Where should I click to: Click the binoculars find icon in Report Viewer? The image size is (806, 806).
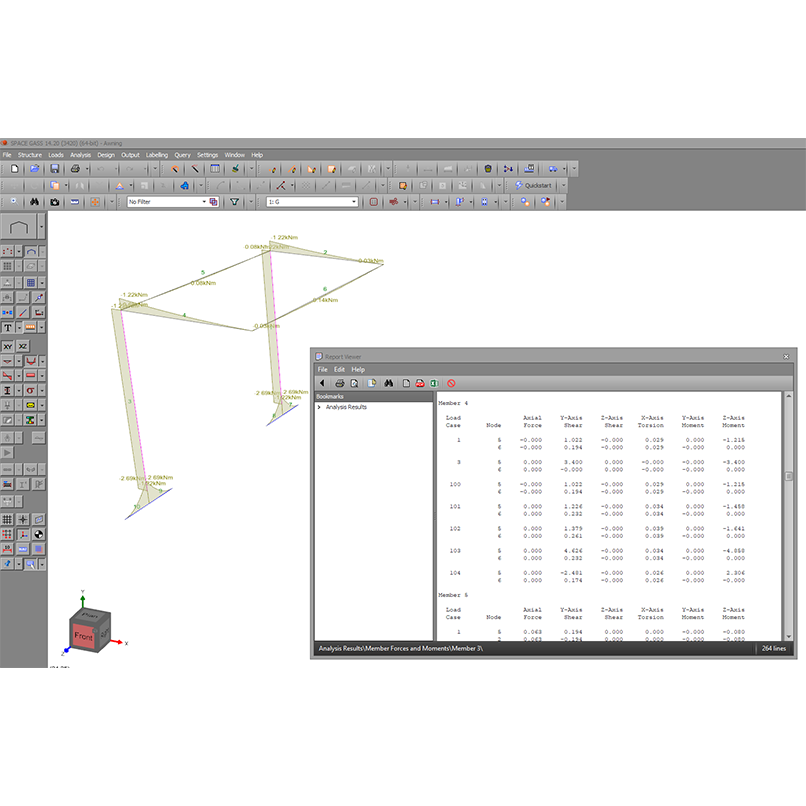(x=388, y=383)
